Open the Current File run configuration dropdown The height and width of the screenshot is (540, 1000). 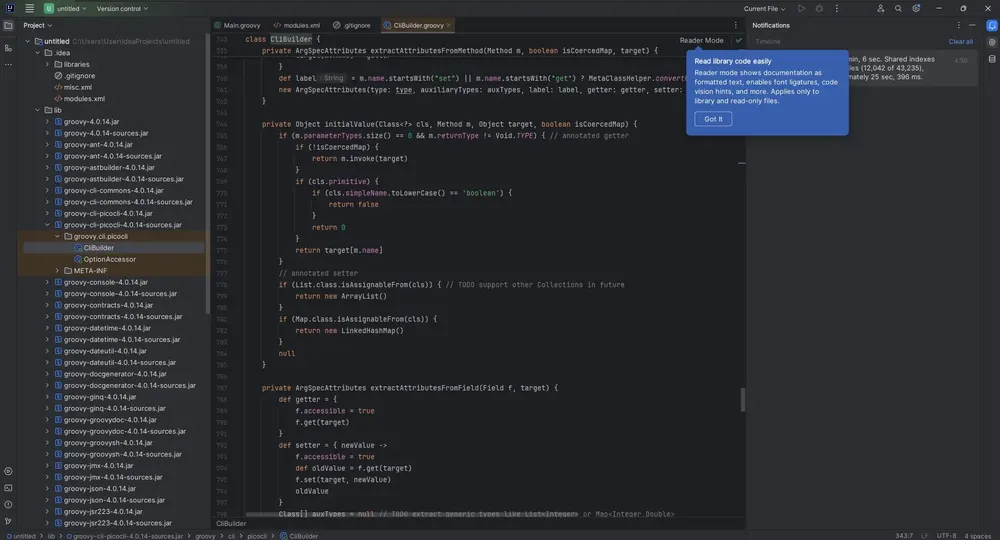(x=764, y=8)
